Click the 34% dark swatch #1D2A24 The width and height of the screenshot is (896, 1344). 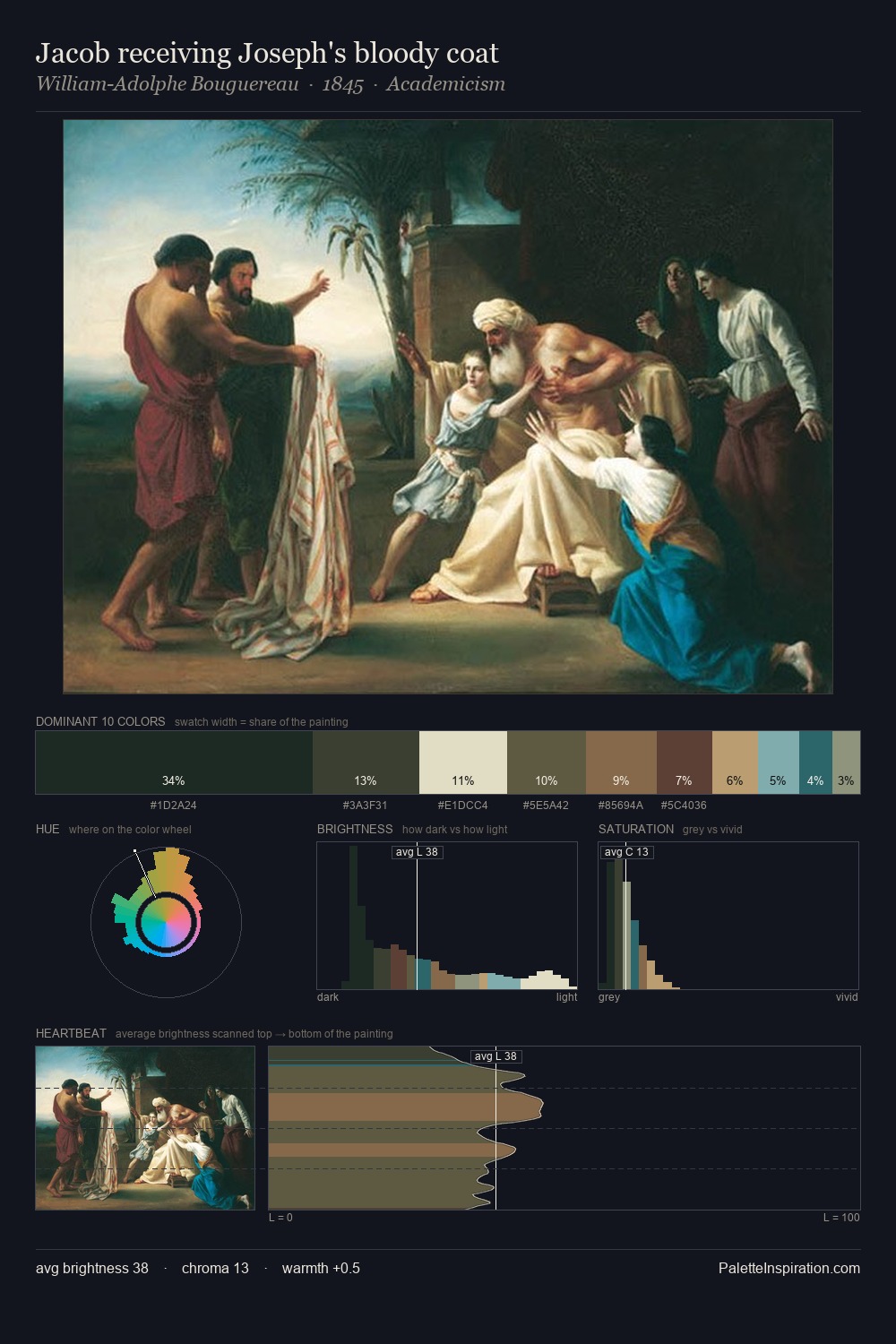tap(174, 762)
